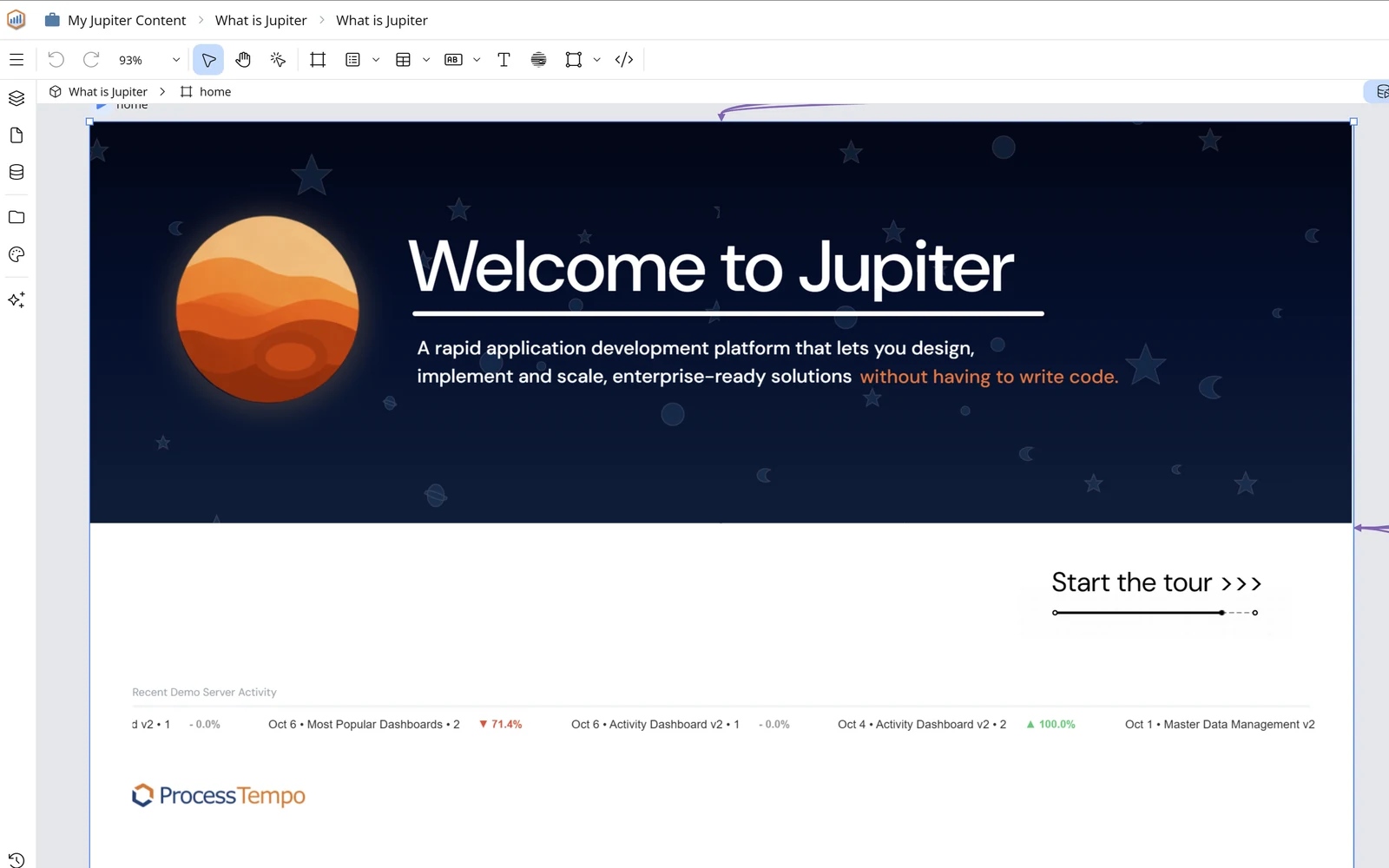This screenshot has width=1389, height=868.
Task: Expand the list component options arrow
Action: [x=376, y=60]
